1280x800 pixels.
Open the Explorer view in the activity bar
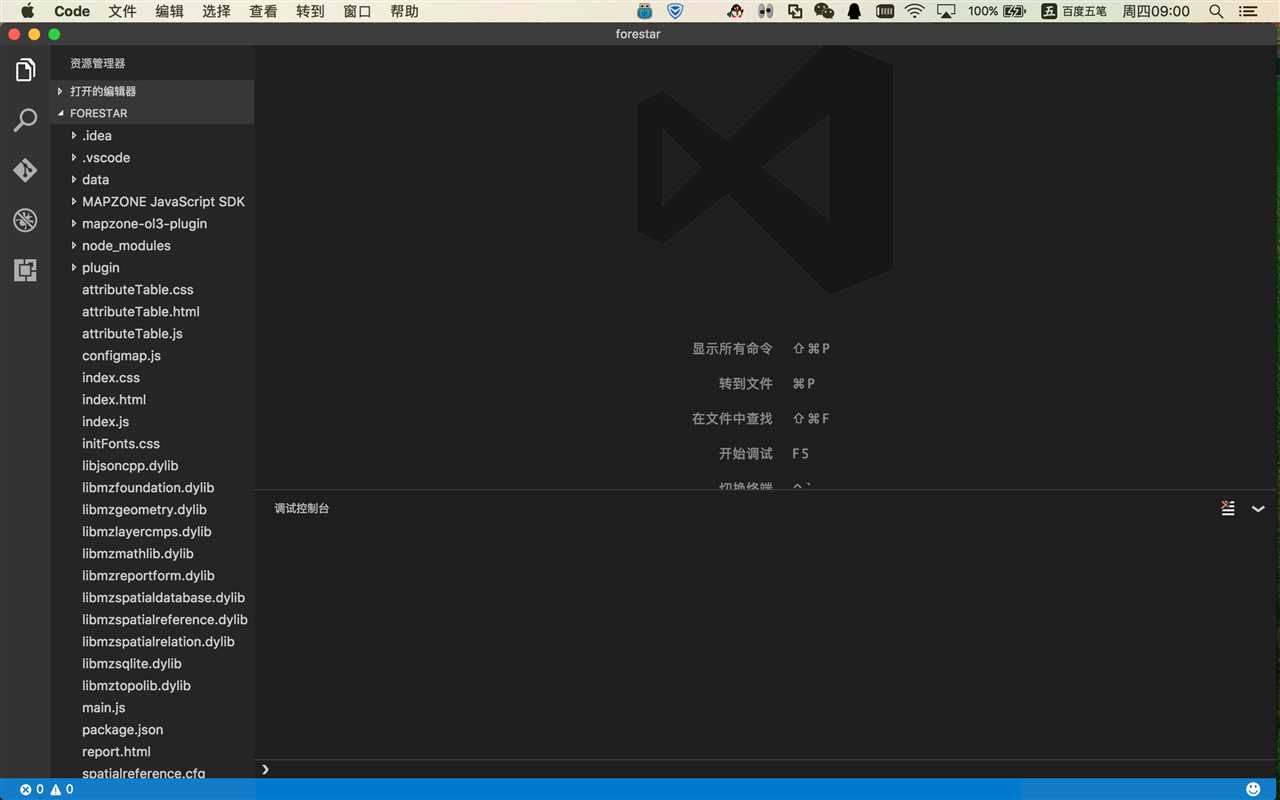pos(25,70)
